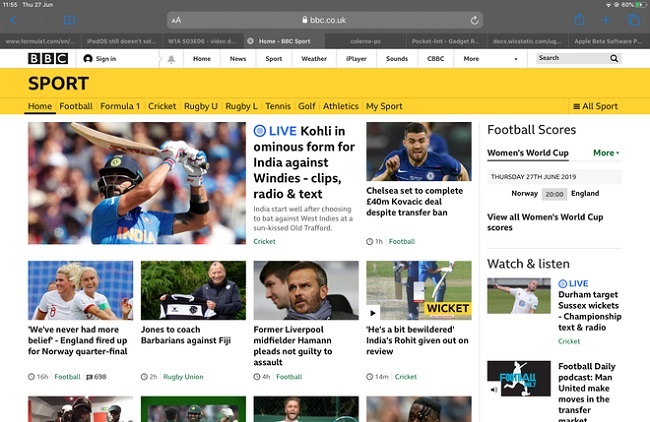Click the SPORT section heading
Screen dimensions: 650x422
(x=58, y=83)
